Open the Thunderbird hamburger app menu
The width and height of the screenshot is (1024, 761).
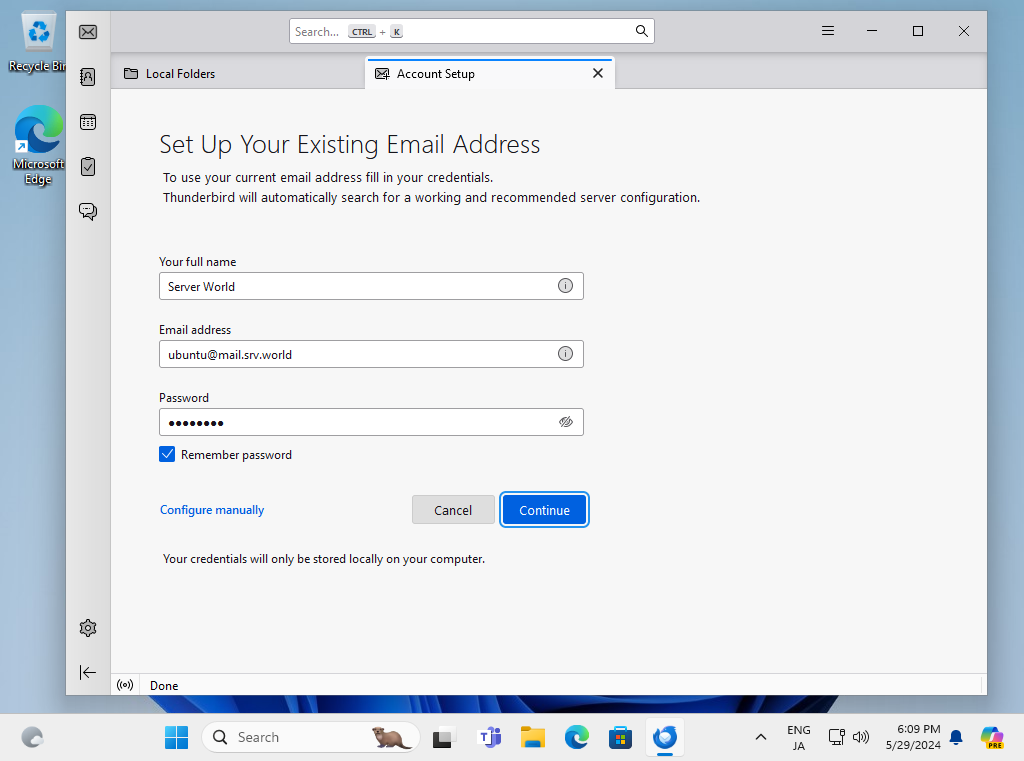pyautogui.click(x=828, y=31)
